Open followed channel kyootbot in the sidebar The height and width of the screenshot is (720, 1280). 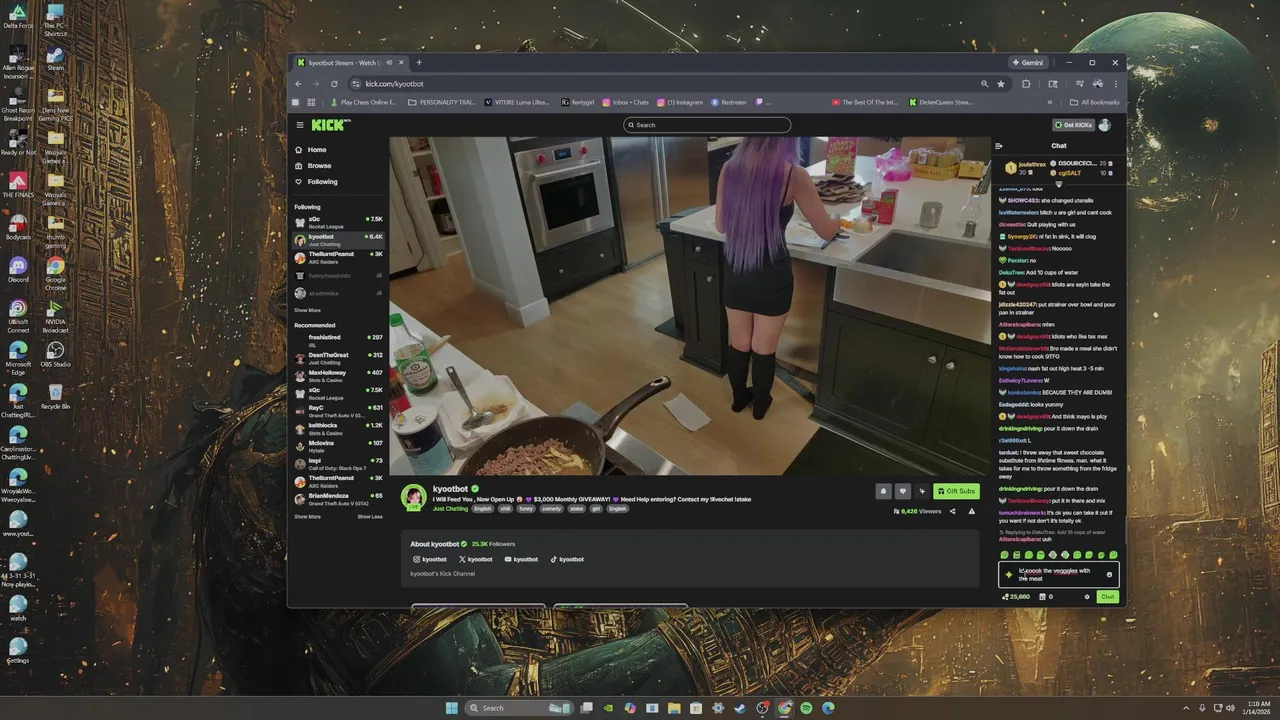tap(338, 240)
